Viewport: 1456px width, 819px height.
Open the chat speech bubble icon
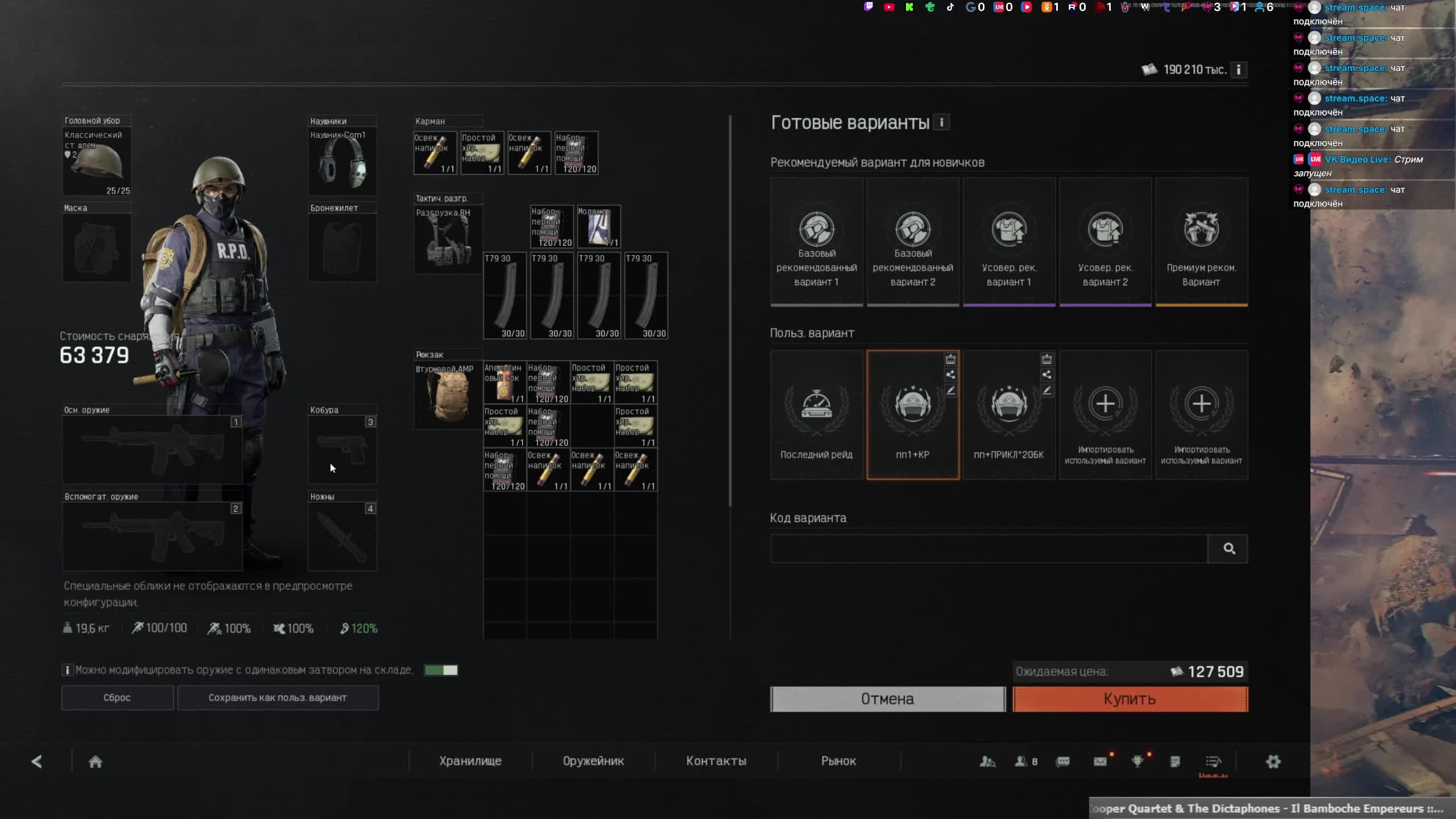(x=1062, y=762)
